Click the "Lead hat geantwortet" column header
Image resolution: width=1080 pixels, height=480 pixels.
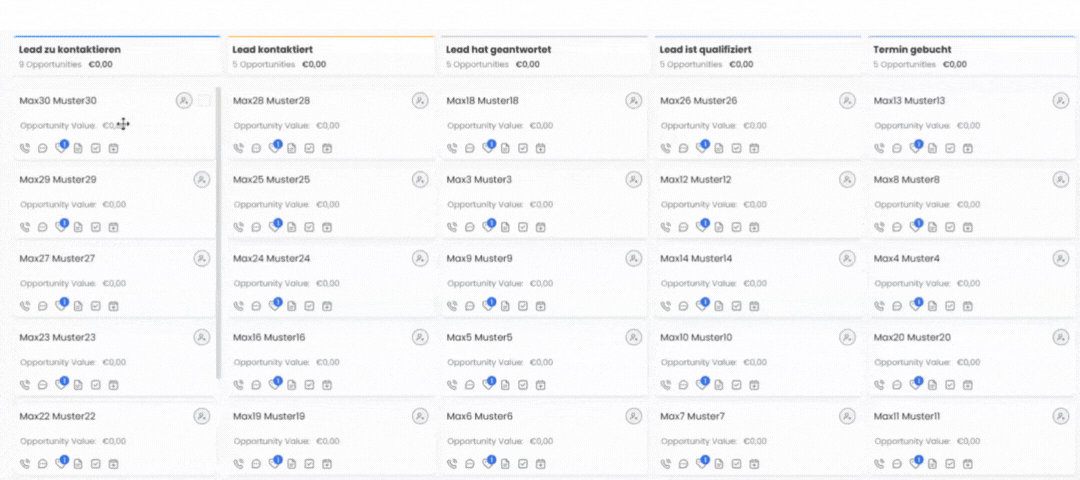(x=498, y=49)
